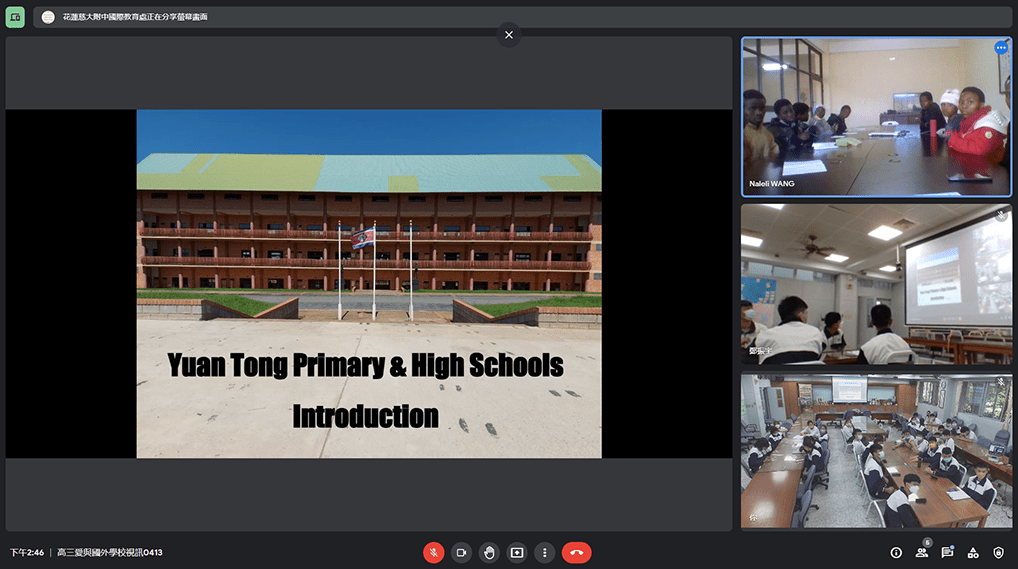This screenshot has height=569, width=1018.
Task: Click the shared Yuan Tong Schools slide
Action: [x=368, y=284]
